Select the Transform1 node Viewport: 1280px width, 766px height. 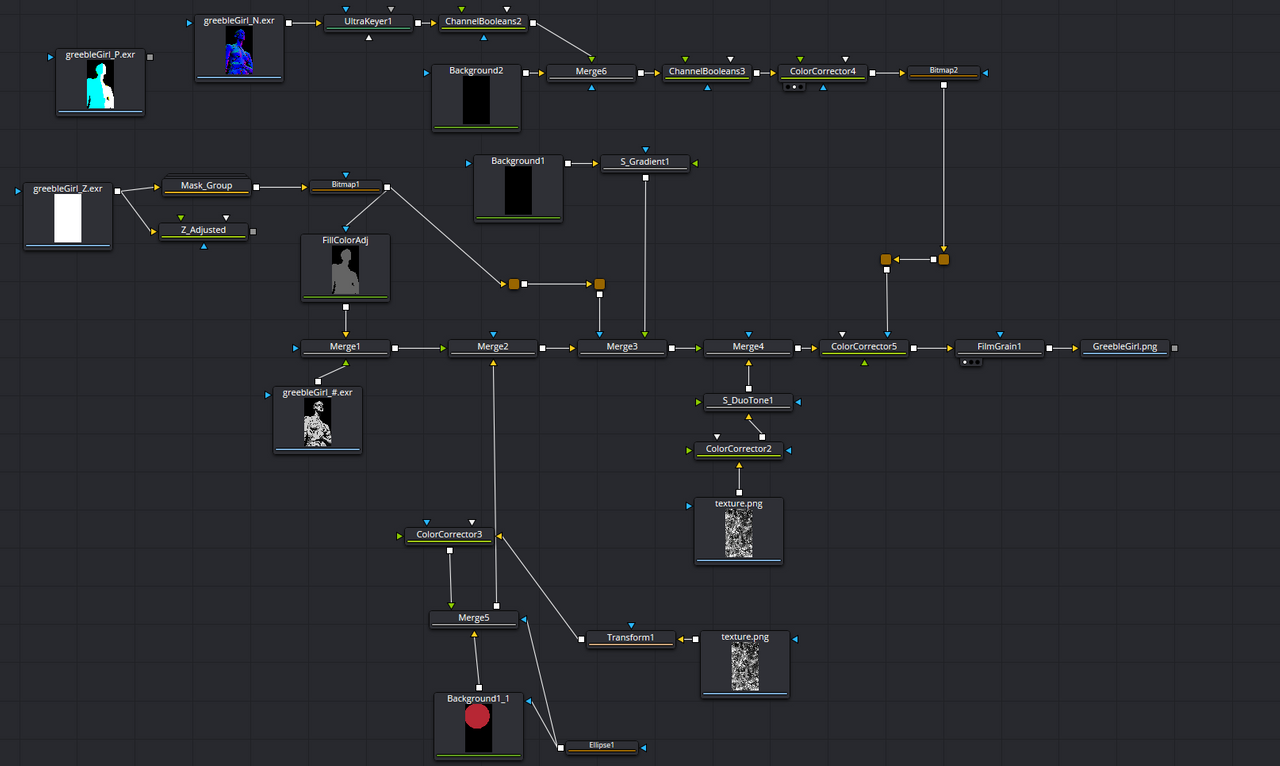coord(630,638)
